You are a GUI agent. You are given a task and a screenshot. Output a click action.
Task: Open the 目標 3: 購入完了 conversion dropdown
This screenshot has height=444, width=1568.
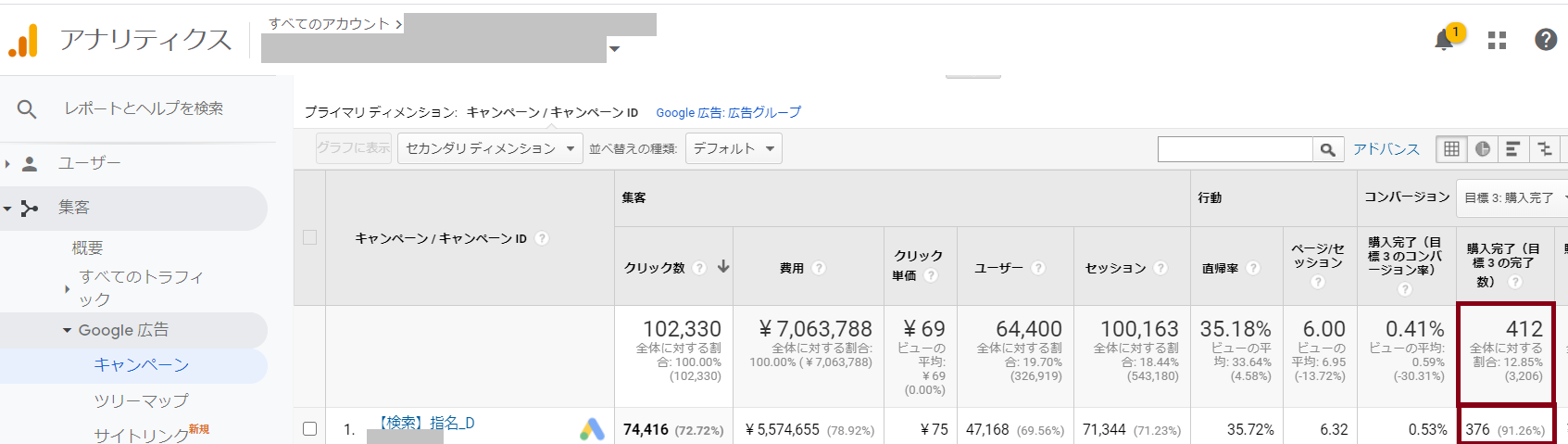tap(1512, 197)
